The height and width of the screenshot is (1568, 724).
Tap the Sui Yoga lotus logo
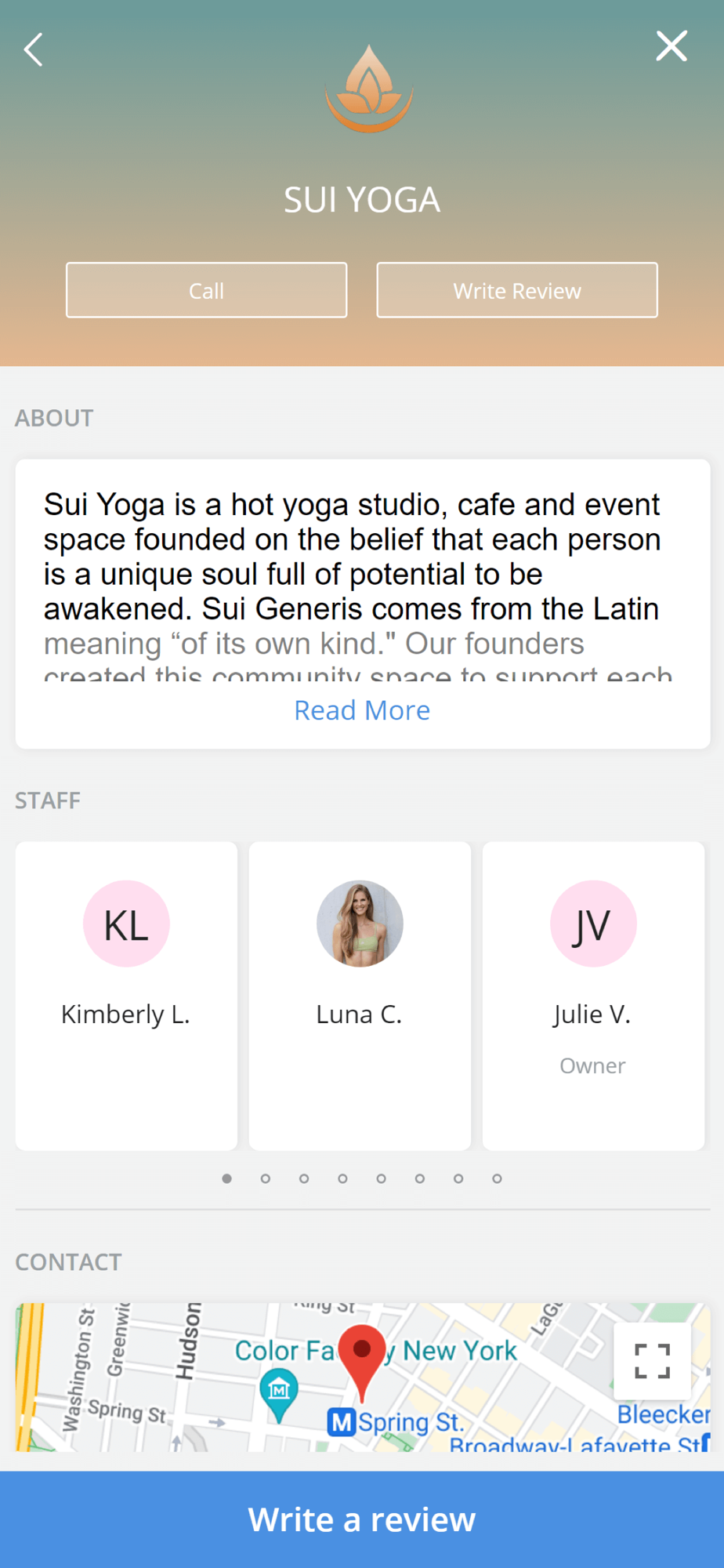click(369, 89)
